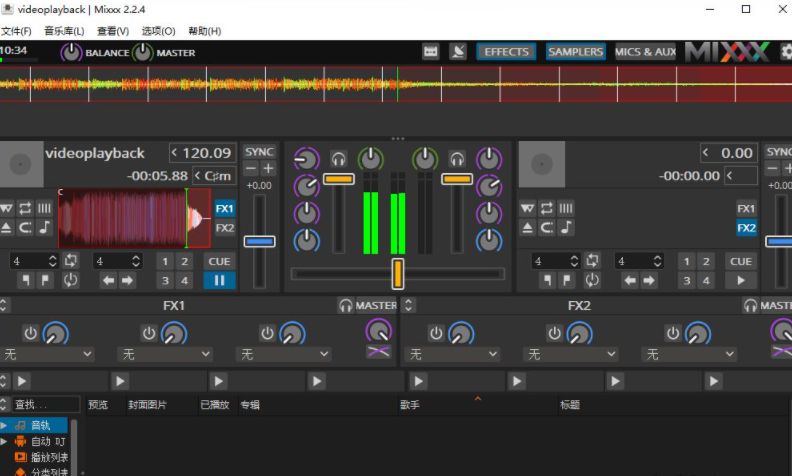Toggle the EFFECTS section button

[x=506, y=52]
